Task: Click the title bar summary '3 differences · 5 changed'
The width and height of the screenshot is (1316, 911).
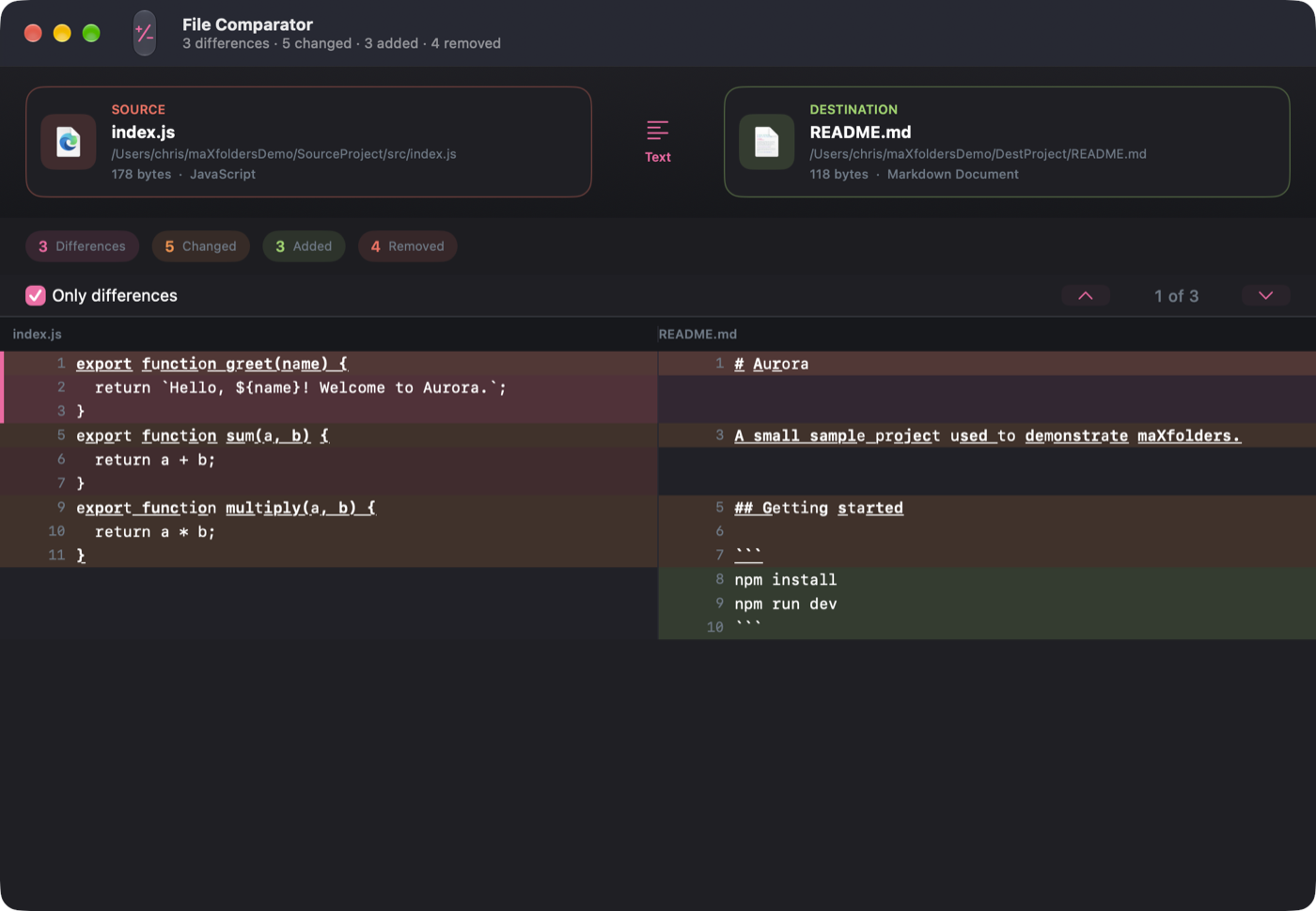Action: [x=341, y=43]
